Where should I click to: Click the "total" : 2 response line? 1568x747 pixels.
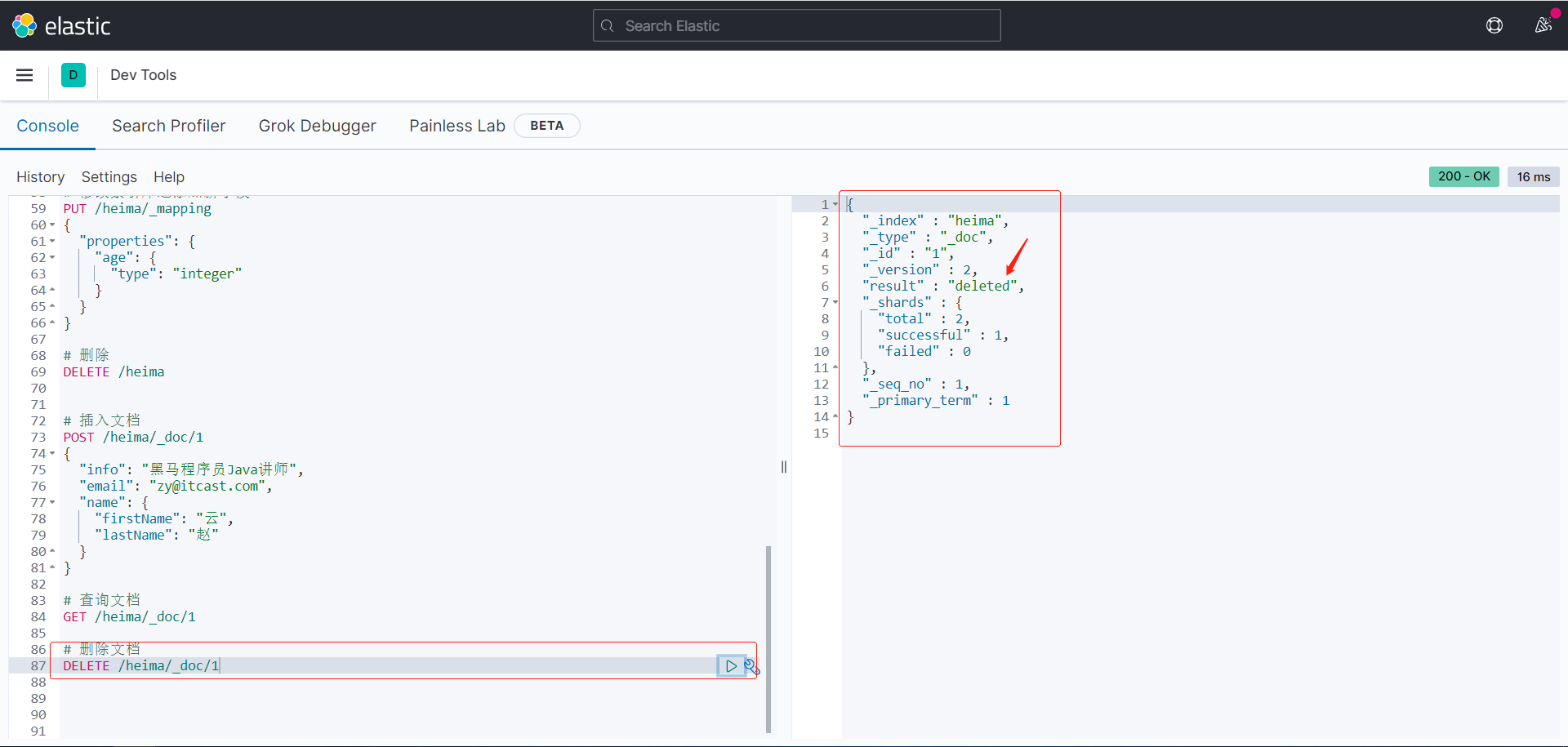924,319
